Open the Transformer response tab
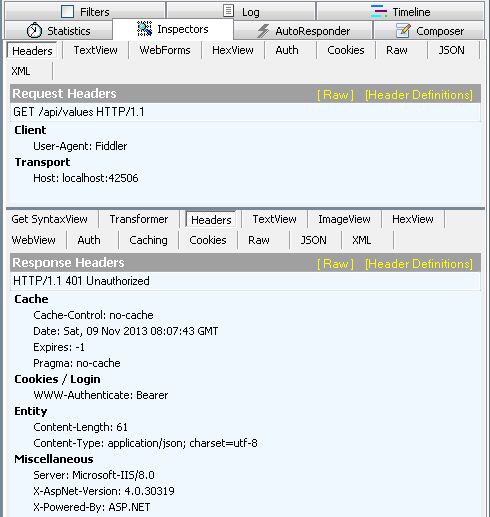 pyautogui.click(x=139, y=219)
